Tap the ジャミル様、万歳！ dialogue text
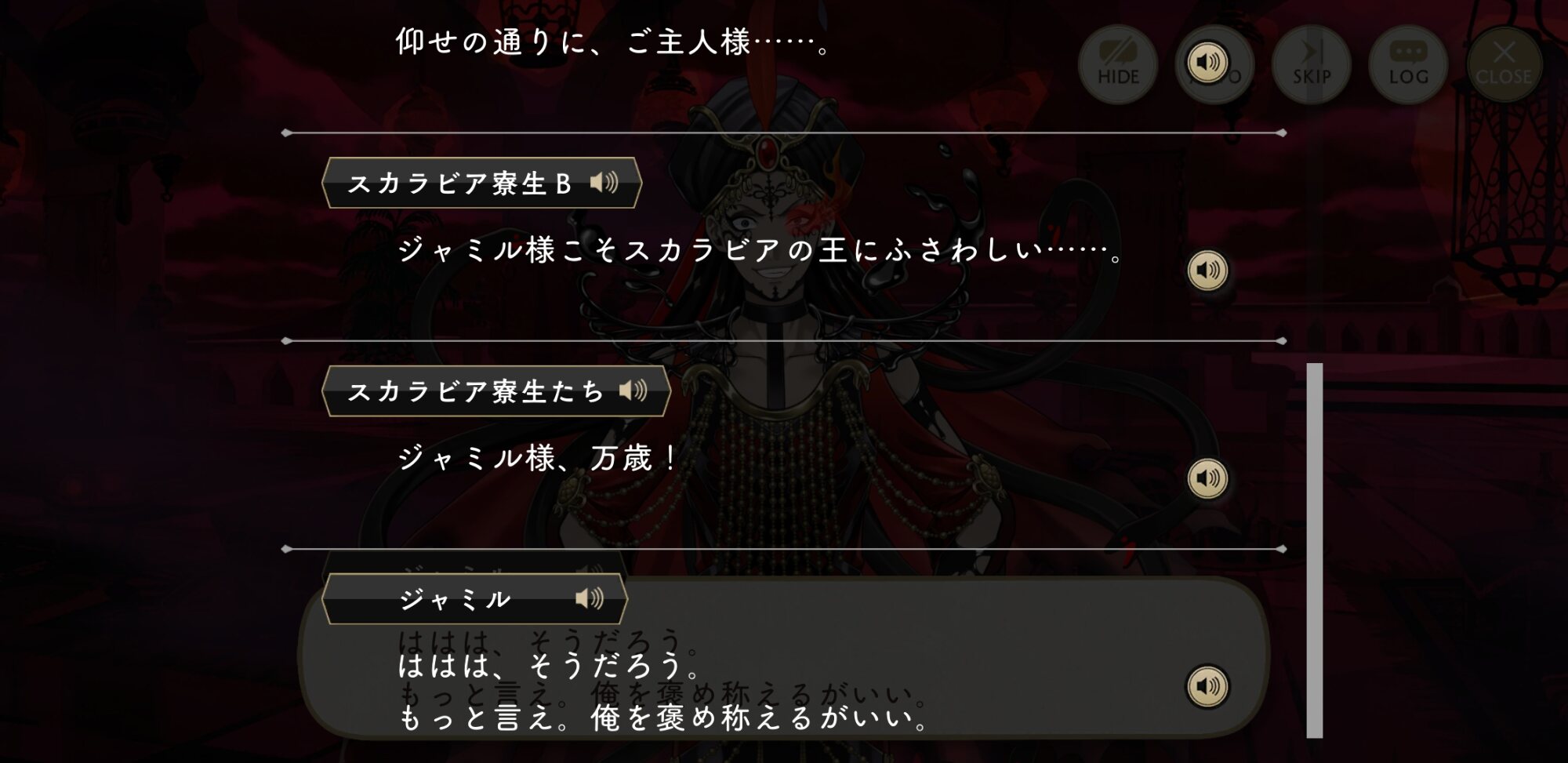The image size is (1568, 763). pos(538,458)
